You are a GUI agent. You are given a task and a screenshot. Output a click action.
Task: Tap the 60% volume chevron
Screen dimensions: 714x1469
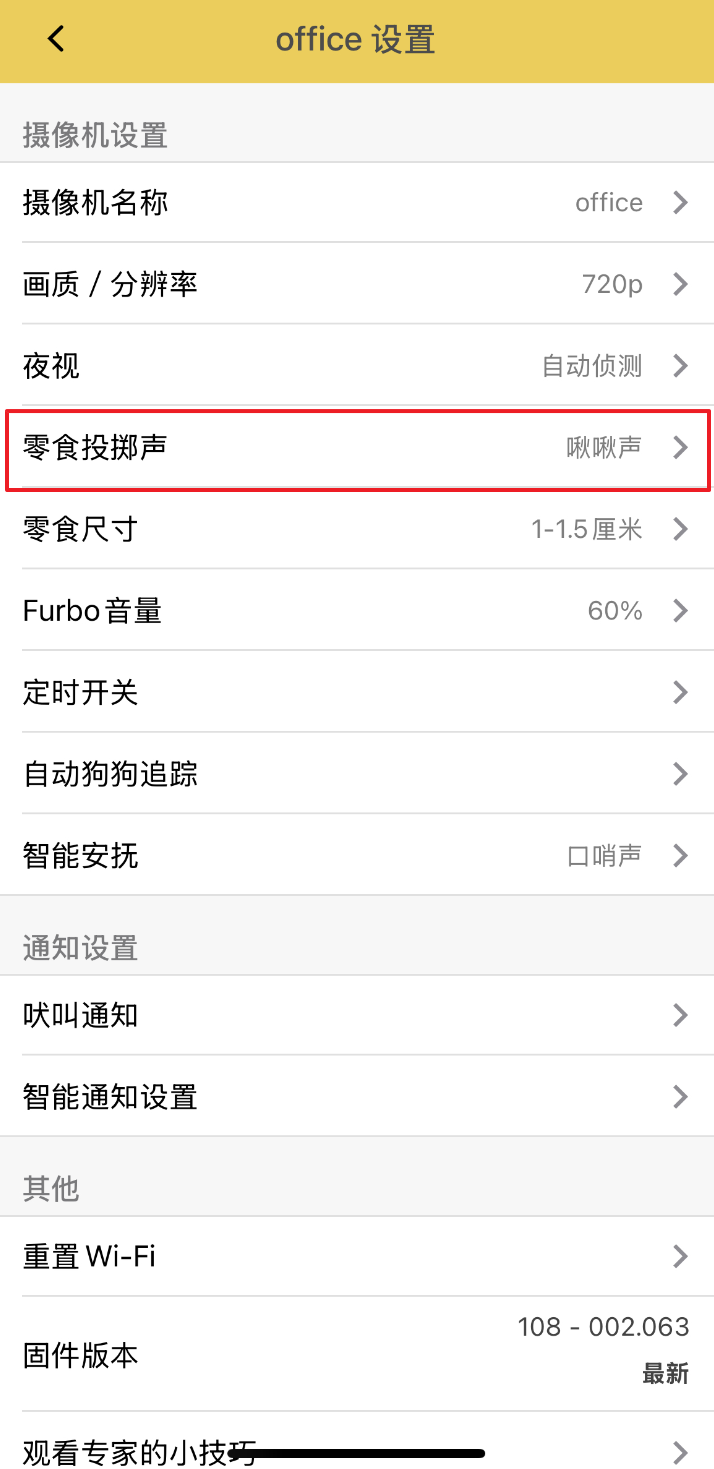pyautogui.click(x=681, y=610)
